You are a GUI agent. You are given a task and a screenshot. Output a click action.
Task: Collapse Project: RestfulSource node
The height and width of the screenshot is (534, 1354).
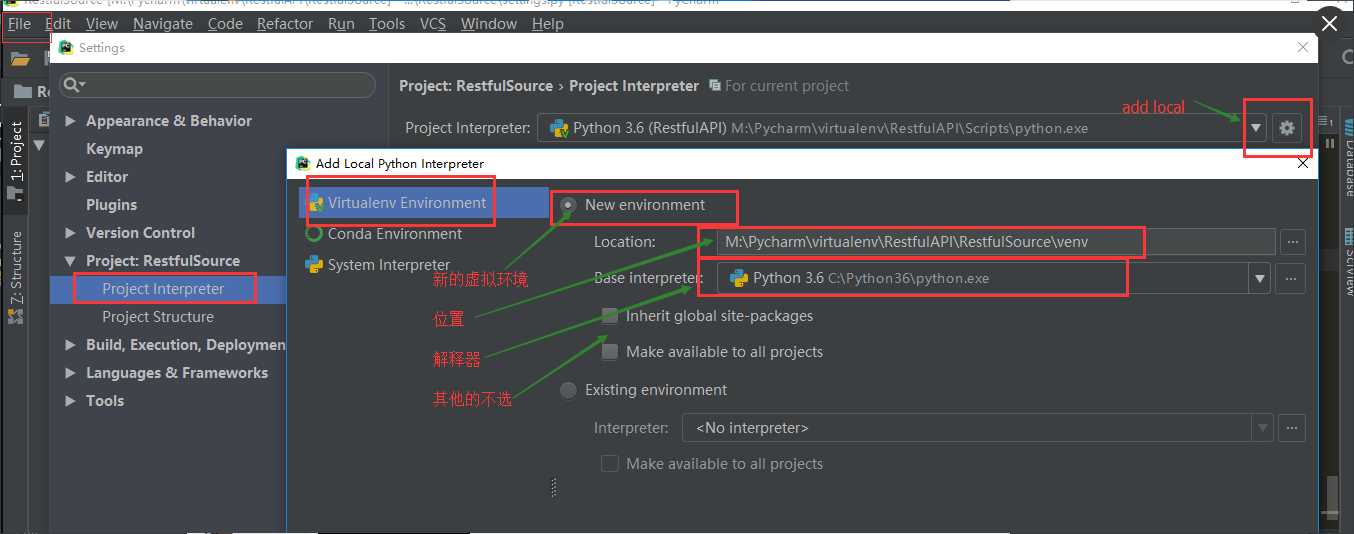(x=71, y=261)
